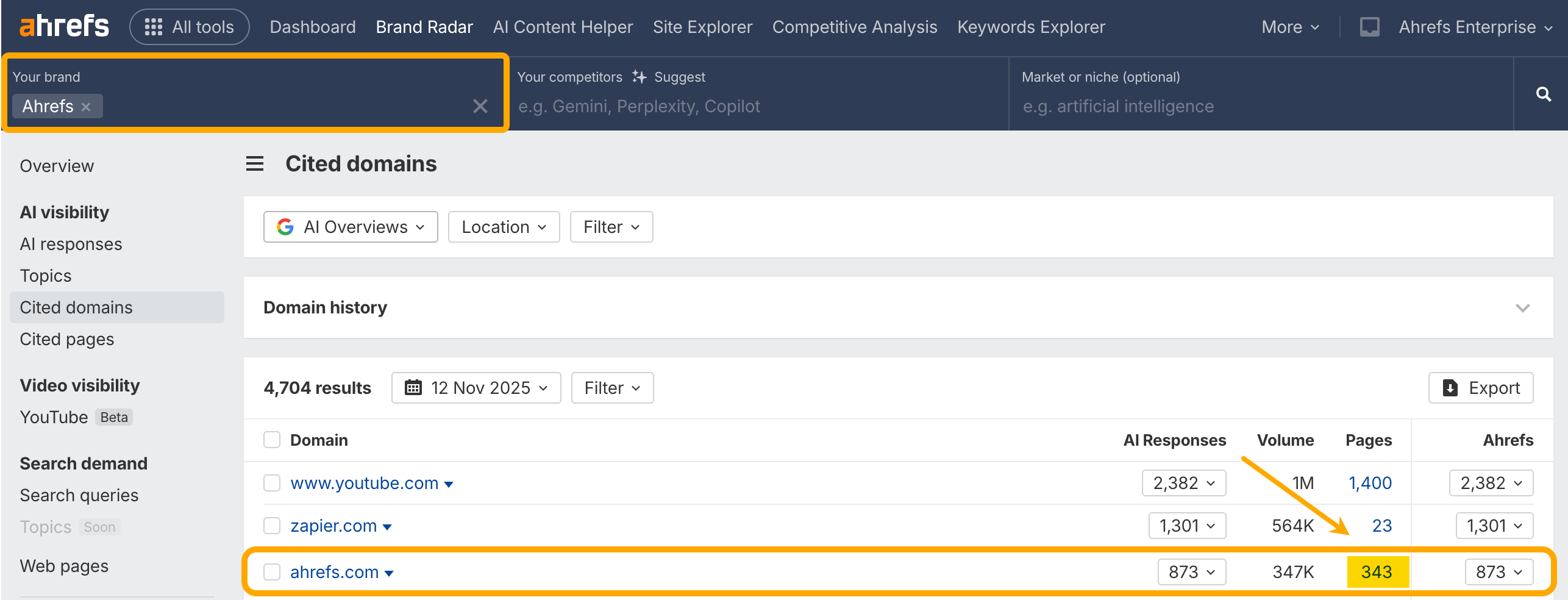Click the Ahrefs logo
1568x600 pixels.
point(64,27)
